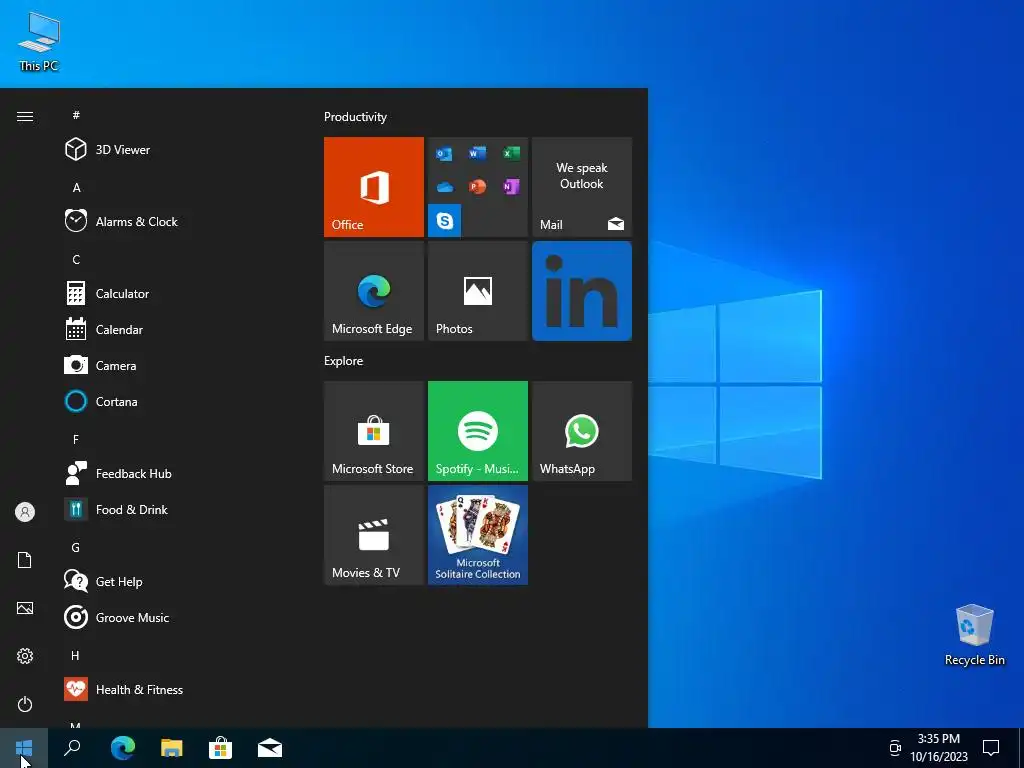Open Microsoft Store tile

(374, 431)
